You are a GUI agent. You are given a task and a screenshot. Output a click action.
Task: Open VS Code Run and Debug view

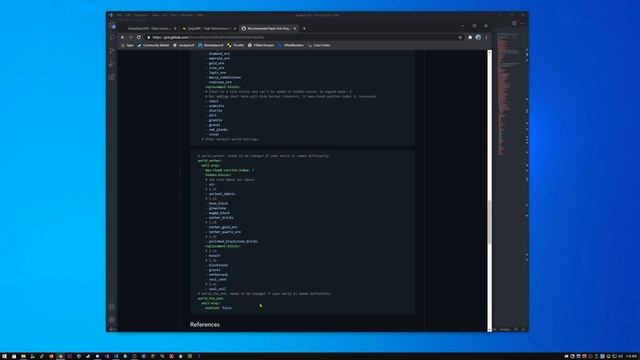pyautogui.click(x=112, y=64)
